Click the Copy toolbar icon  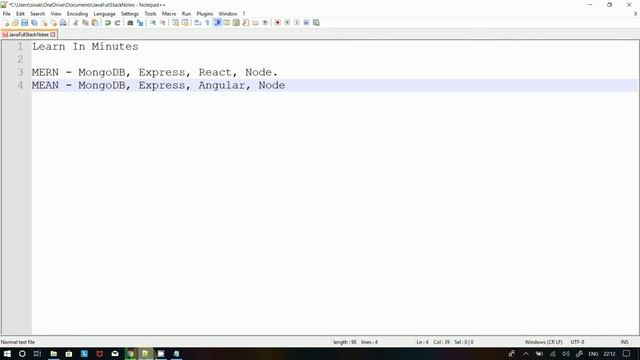(x=85, y=22)
